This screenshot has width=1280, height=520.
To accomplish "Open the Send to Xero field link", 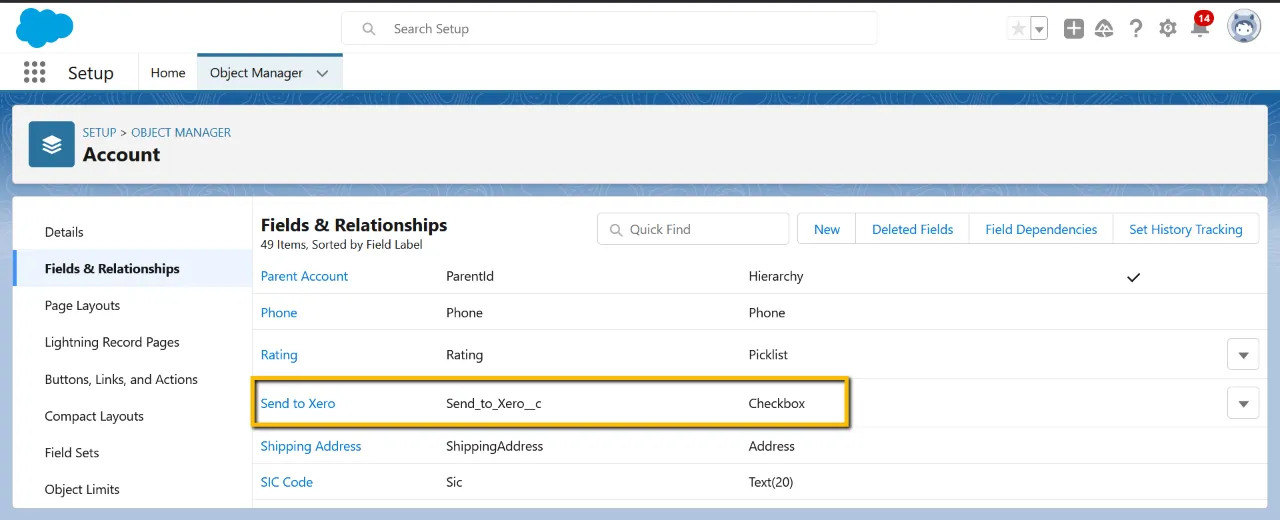I will [298, 404].
